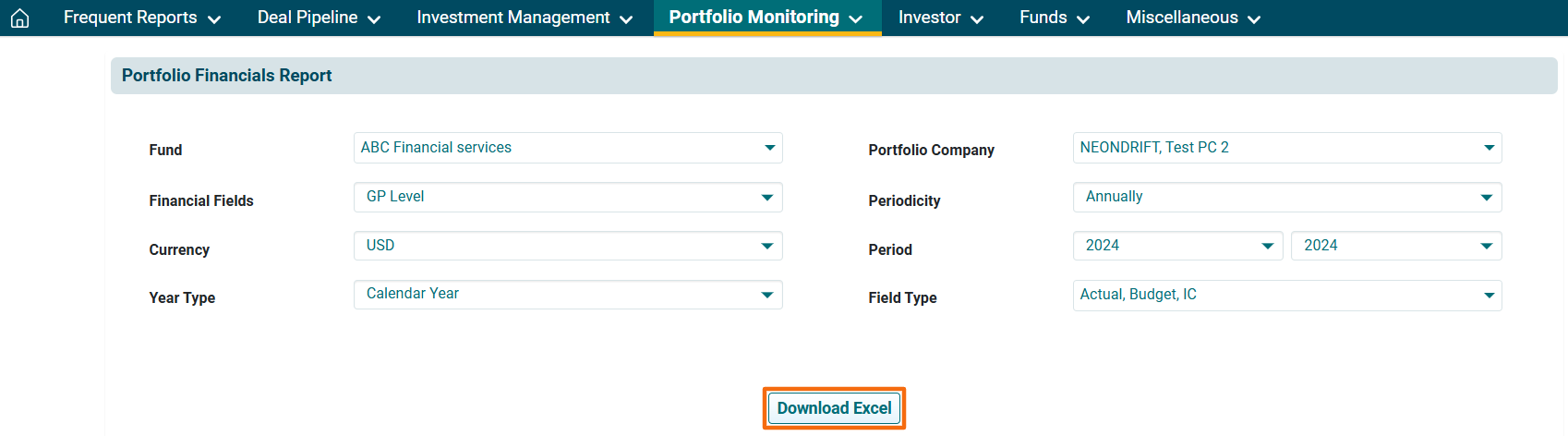Open the Deal Pipeline menu
The height and width of the screenshot is (436, 1568).
pyautogui.click(x=319, y=18)
